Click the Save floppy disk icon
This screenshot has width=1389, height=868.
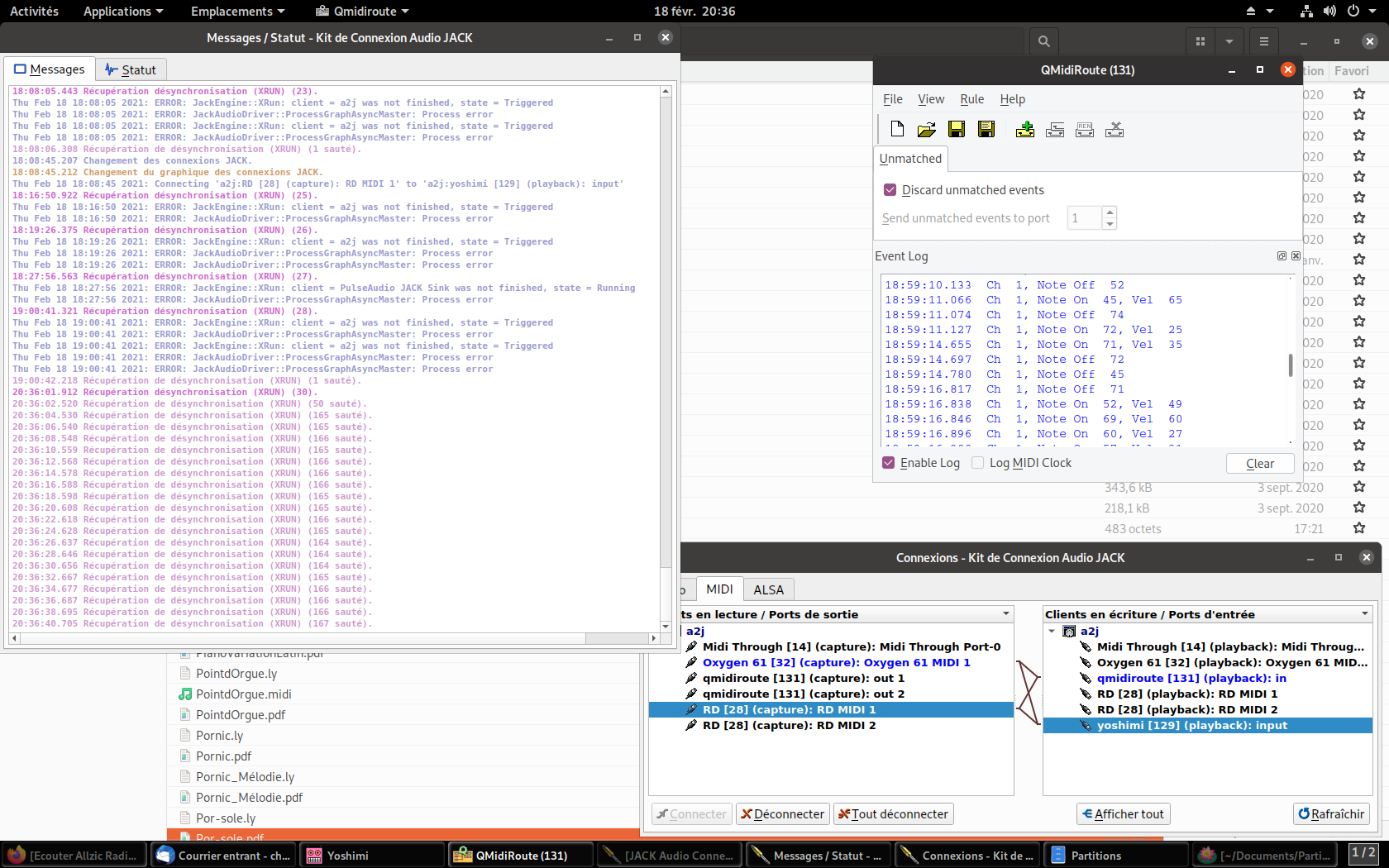[x=957, y=129]
